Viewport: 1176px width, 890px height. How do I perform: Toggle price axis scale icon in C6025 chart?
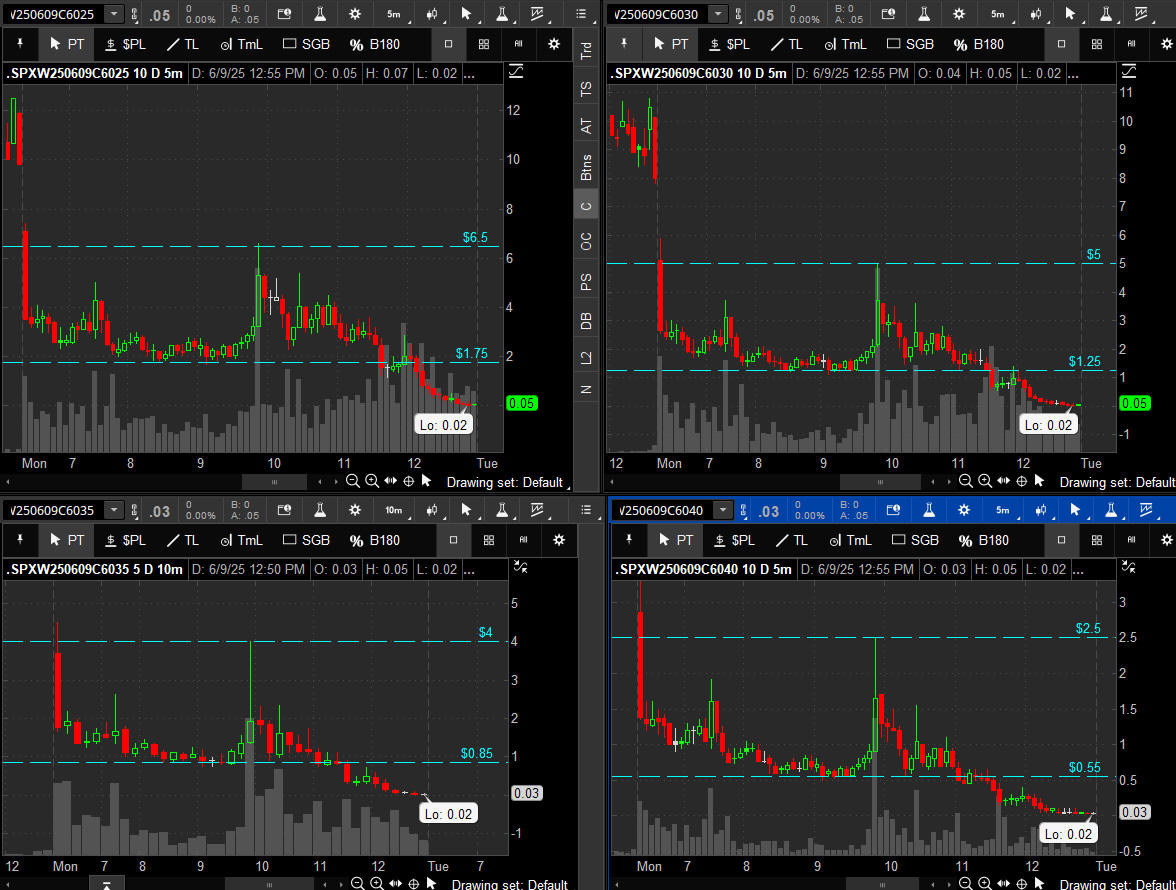pyautogui.click(x=516, y=72)
